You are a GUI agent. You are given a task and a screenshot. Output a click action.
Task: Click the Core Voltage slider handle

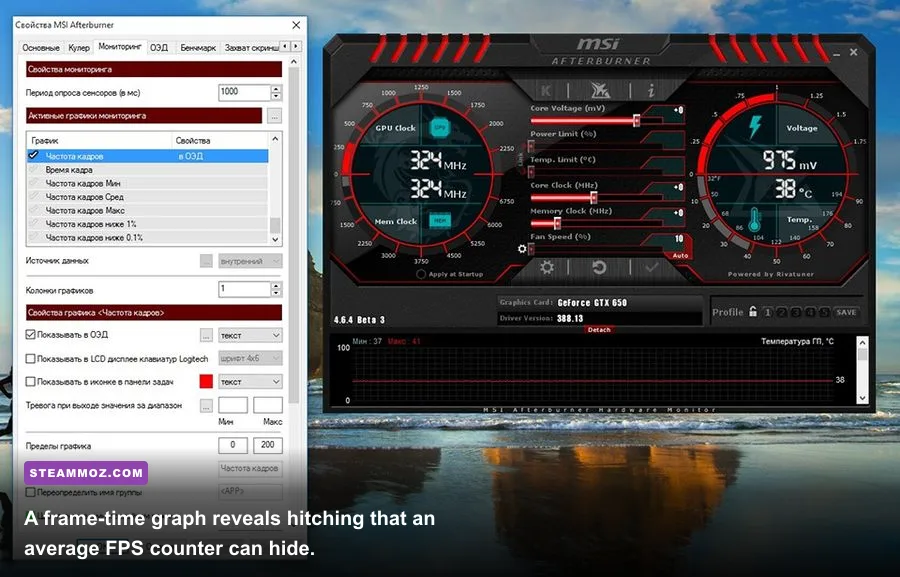pyautogui.click(x=636, y=121)
